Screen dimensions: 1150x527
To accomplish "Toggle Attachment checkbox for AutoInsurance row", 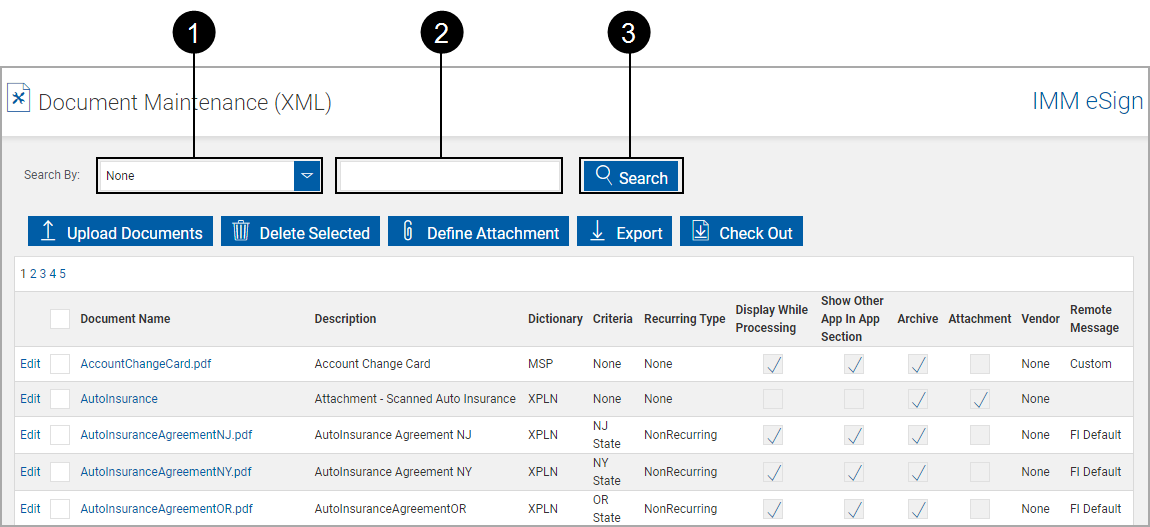I will (979, 399).
